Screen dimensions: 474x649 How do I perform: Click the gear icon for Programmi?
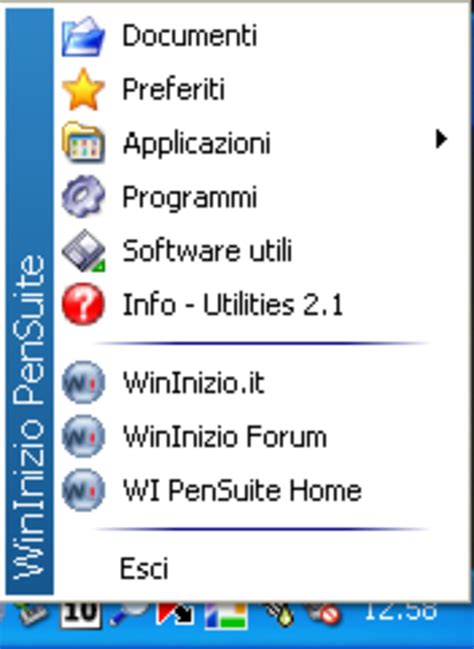(x=83, y=196)
